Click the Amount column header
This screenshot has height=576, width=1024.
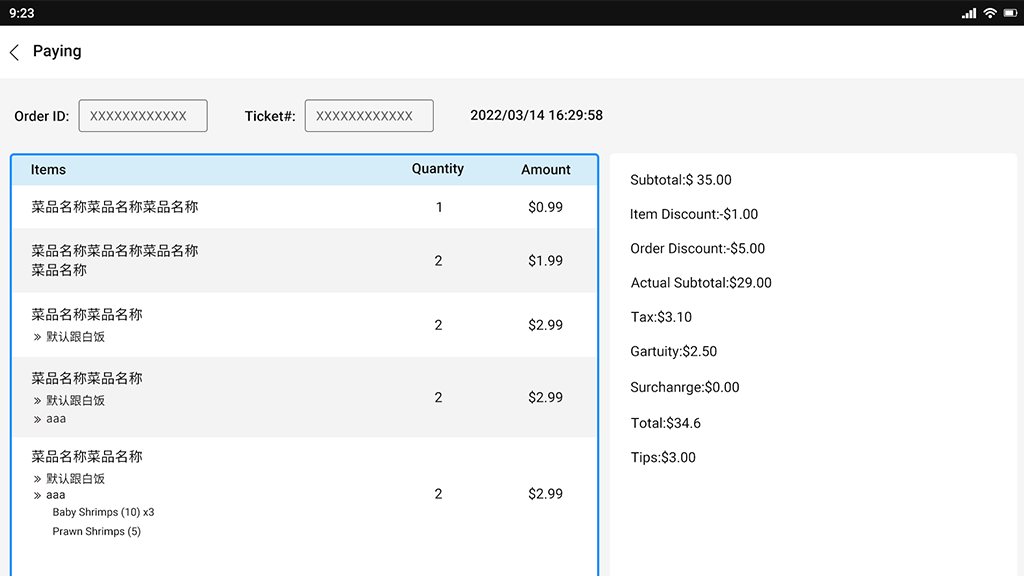coord(546,170)
